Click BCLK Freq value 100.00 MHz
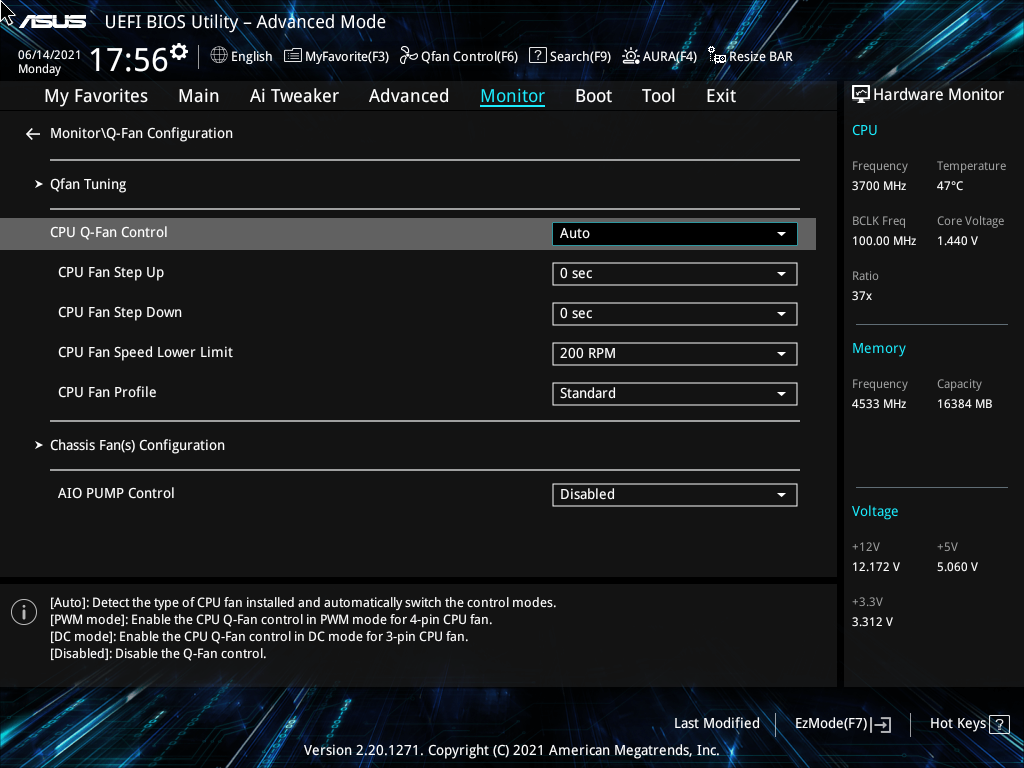The height and width of the screenshot is (768, 1024). pyautogui.click(x=884, y=241)
